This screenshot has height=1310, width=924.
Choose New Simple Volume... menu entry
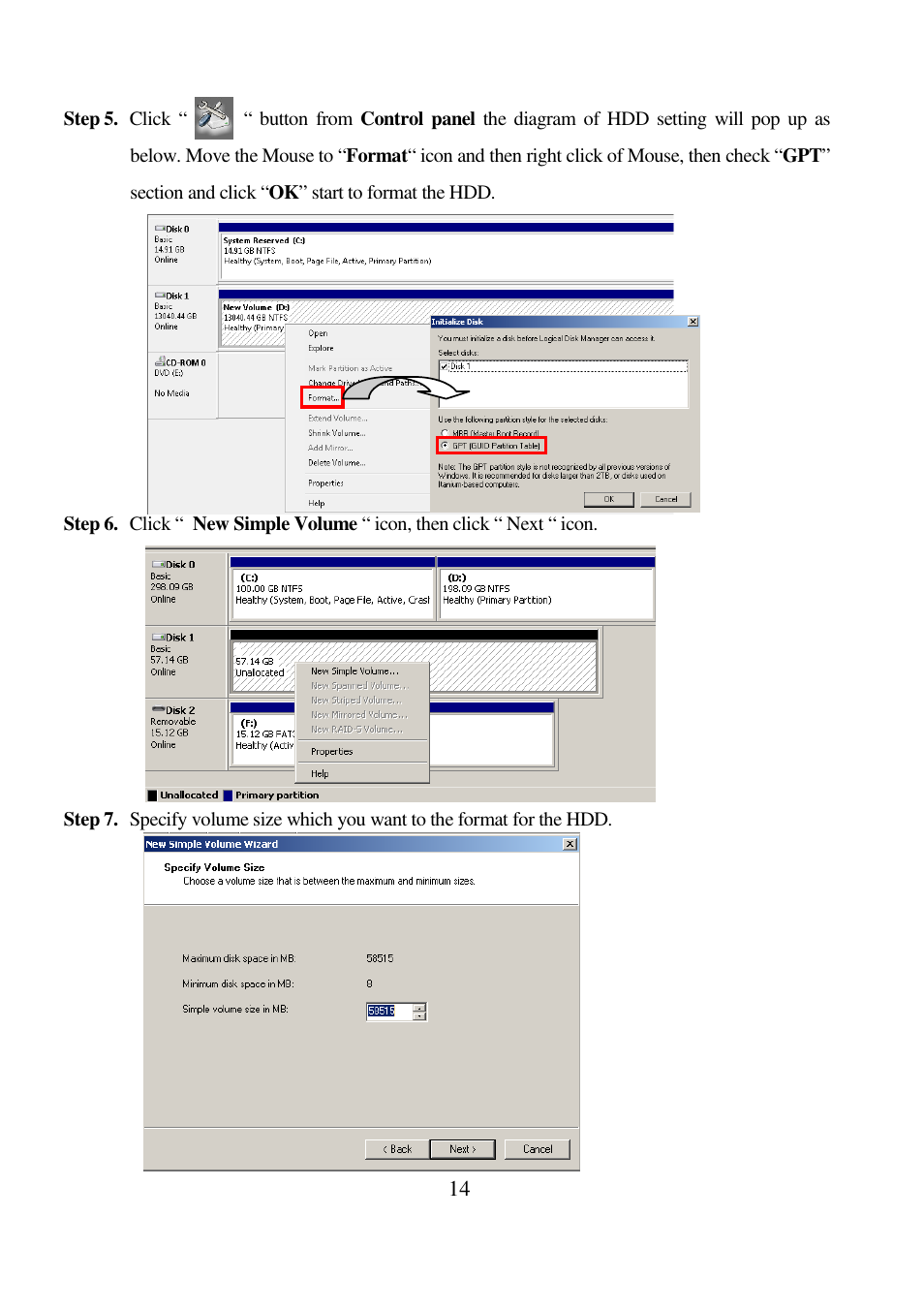click(354, 671)
